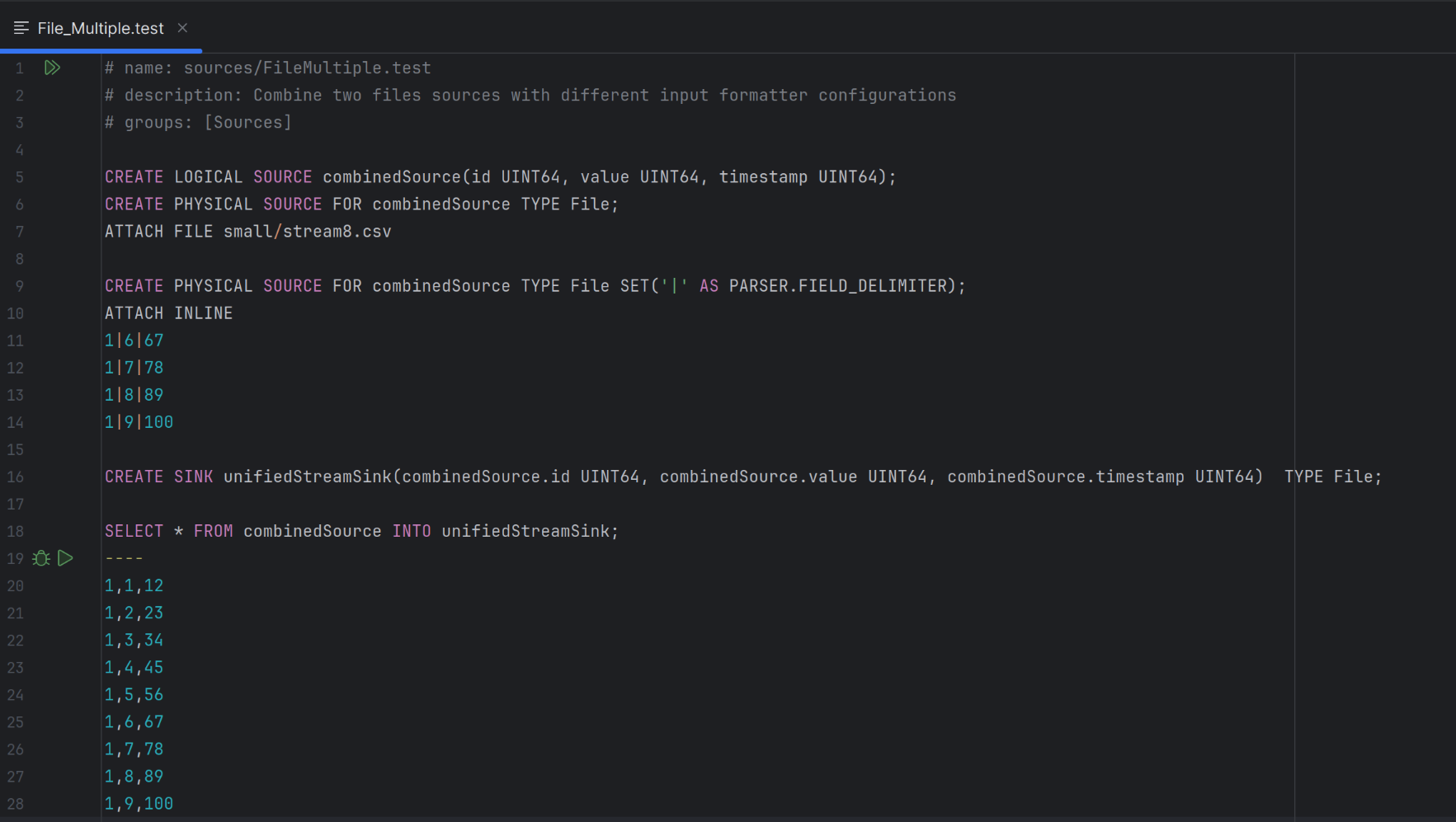
Task: Click expected result row 1,7,78
Action: coord(134,749)
